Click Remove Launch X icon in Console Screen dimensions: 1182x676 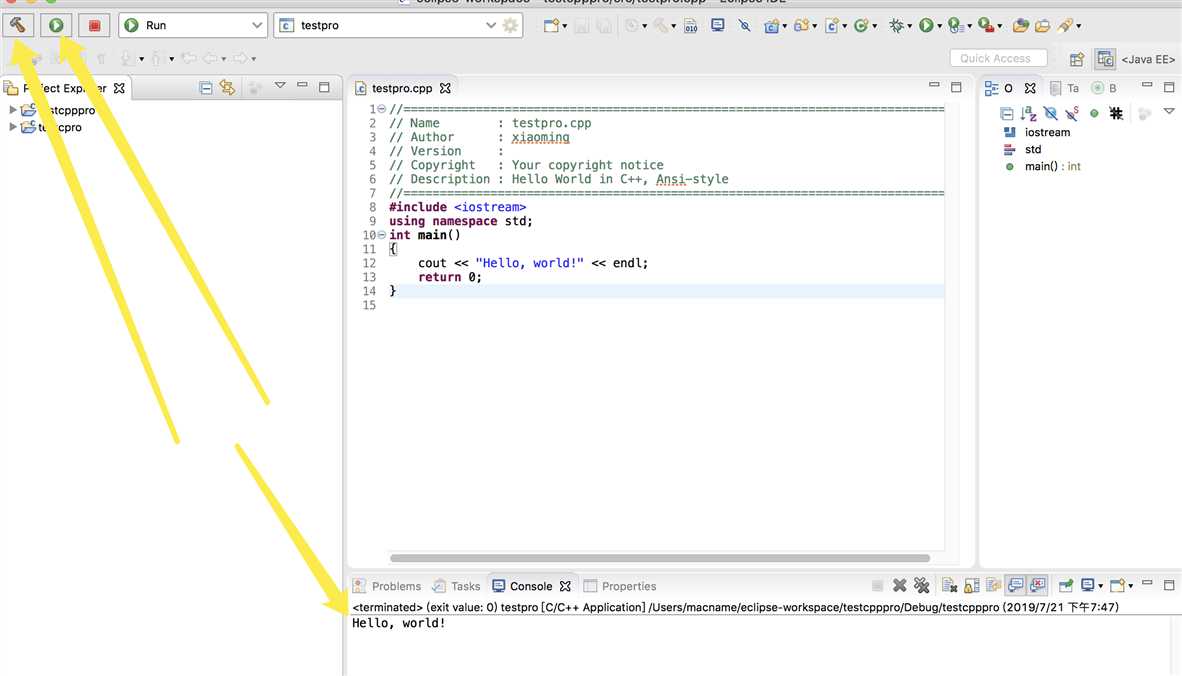[899, 586]
